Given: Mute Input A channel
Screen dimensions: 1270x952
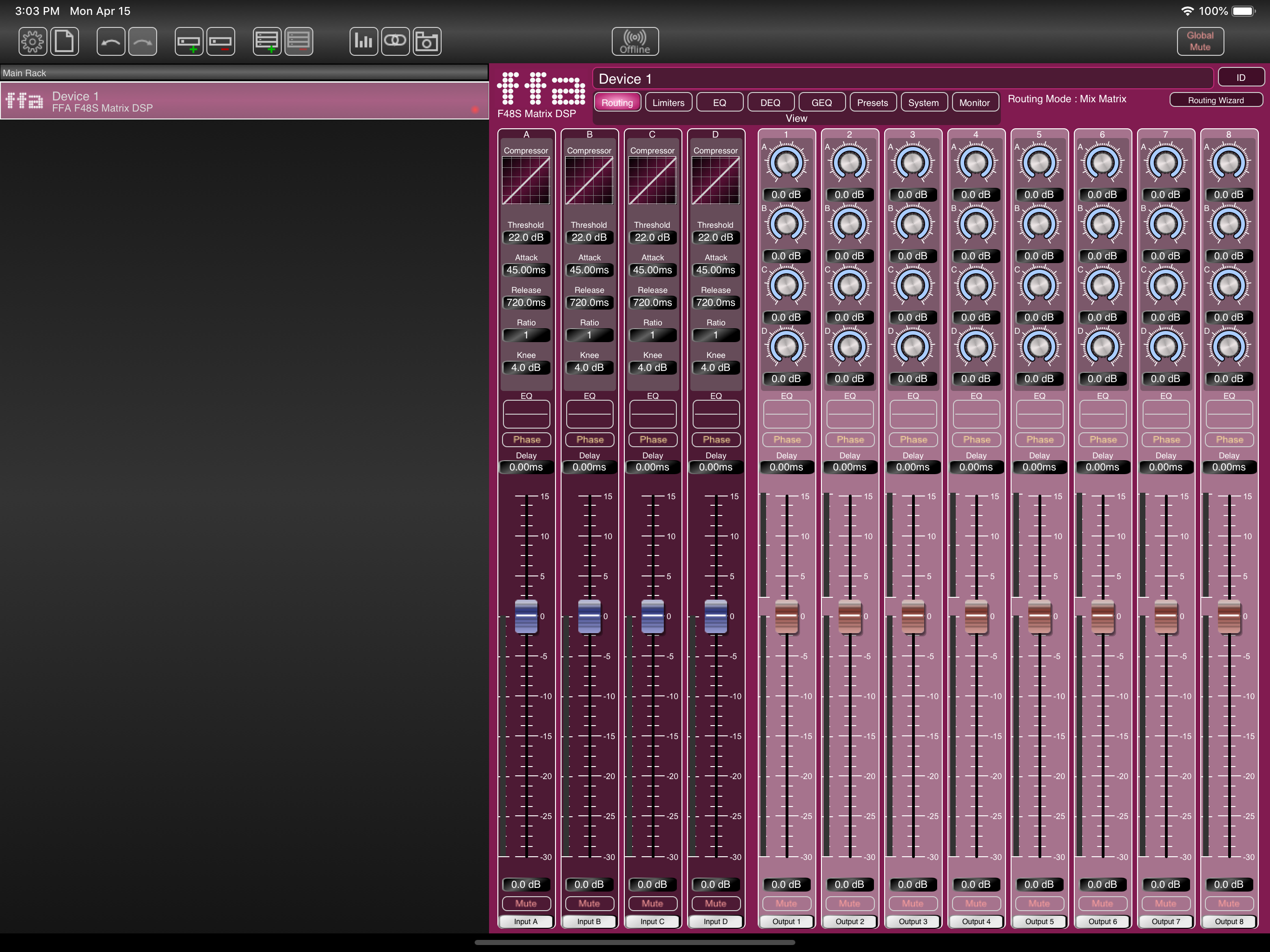Looking at the screenshot, I should point(526,903).
